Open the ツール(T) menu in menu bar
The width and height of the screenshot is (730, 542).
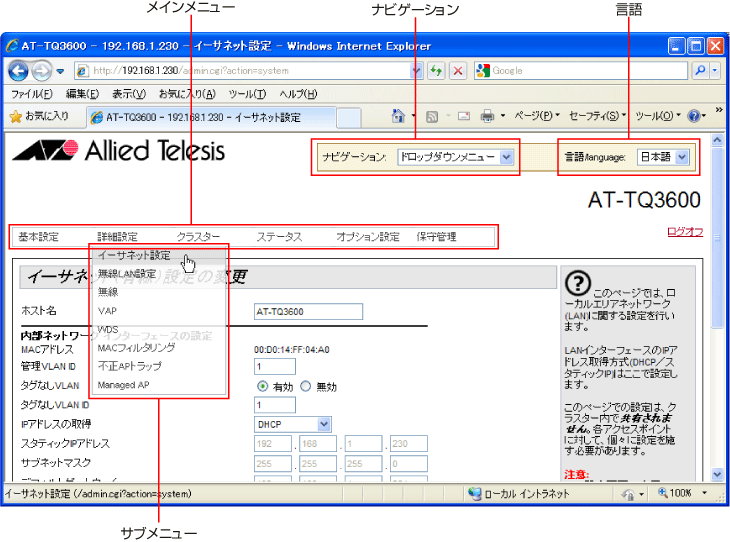point(247,94)
